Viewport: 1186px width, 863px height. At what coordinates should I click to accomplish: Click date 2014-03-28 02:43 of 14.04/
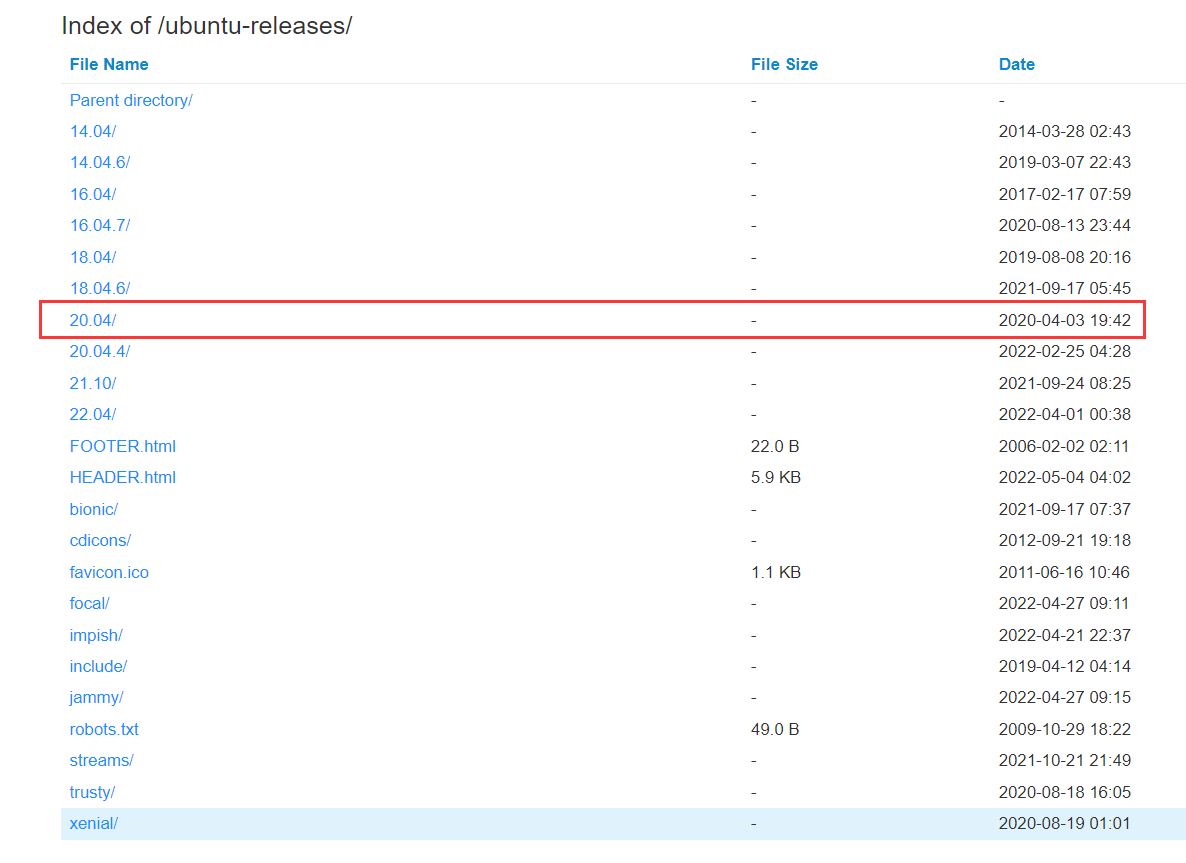pyautogui.click(x=1064, y=132)
